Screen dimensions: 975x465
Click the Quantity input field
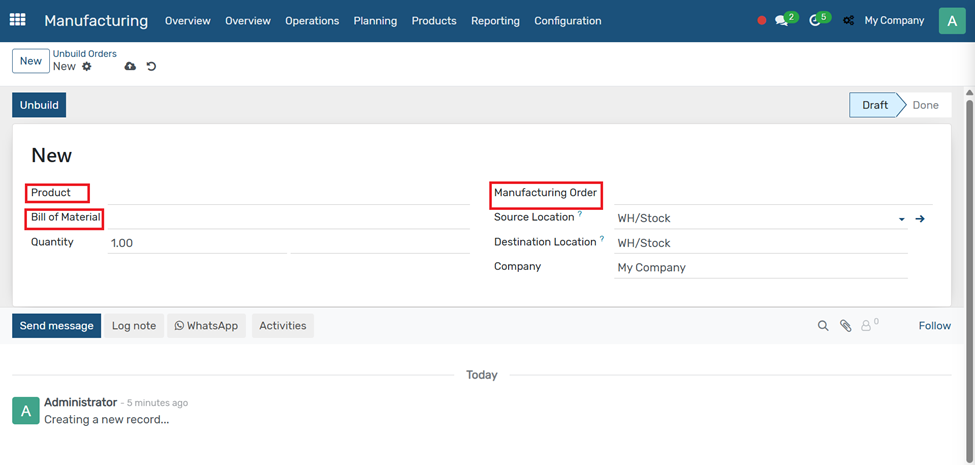point(197,243)
